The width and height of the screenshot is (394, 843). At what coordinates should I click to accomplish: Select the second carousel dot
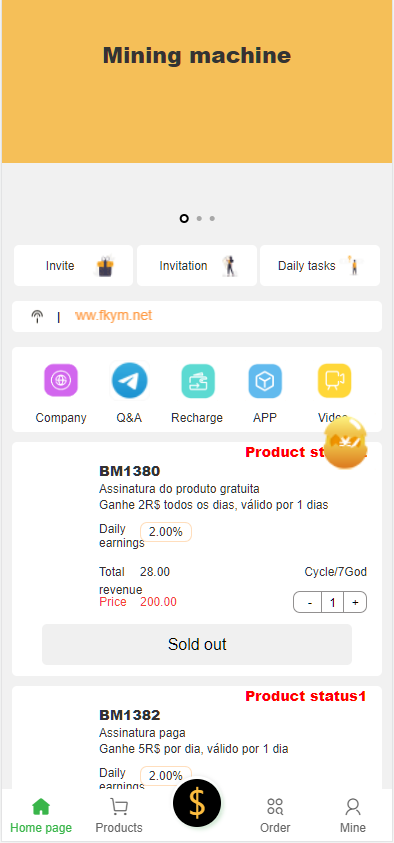click(x=199, y=218)
